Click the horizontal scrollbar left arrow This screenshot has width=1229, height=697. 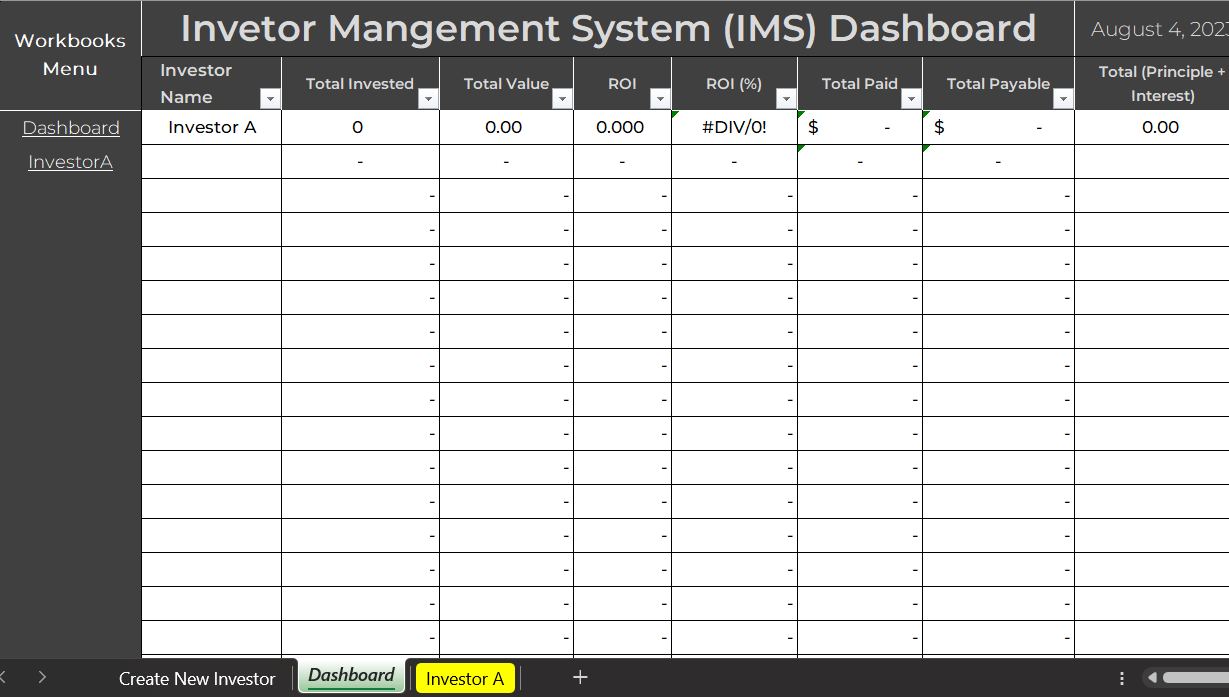1152,678
